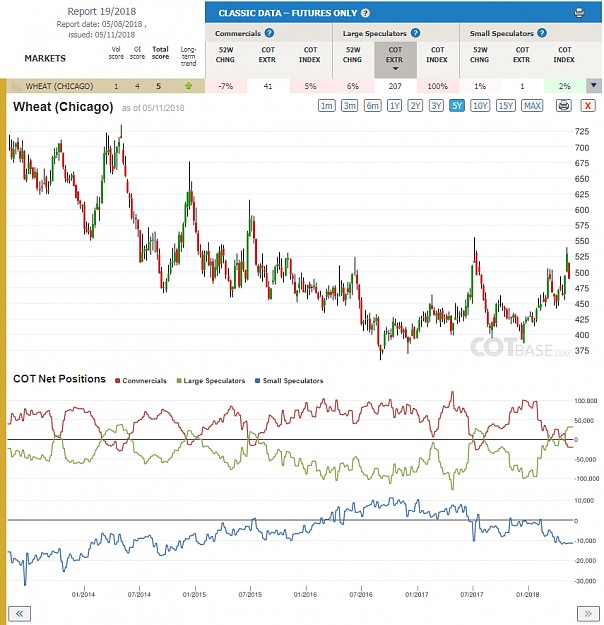
Task: Toggle the Large Speculators legend series
Action: click(211, 381)
